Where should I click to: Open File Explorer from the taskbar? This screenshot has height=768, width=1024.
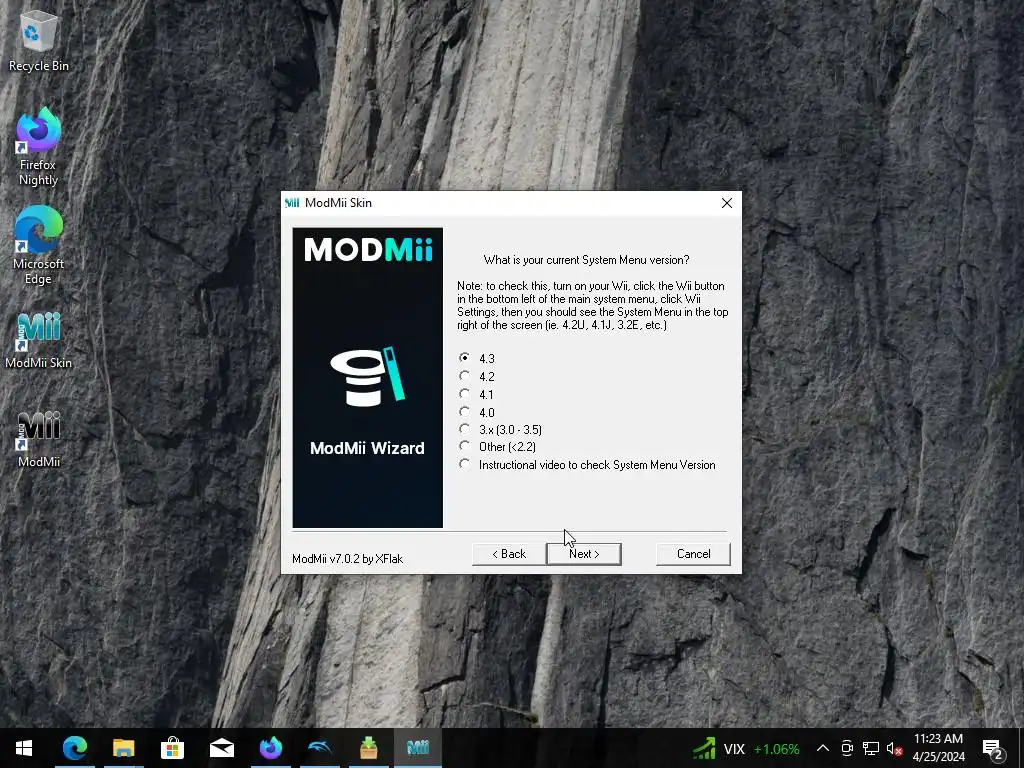click(123, 748)
